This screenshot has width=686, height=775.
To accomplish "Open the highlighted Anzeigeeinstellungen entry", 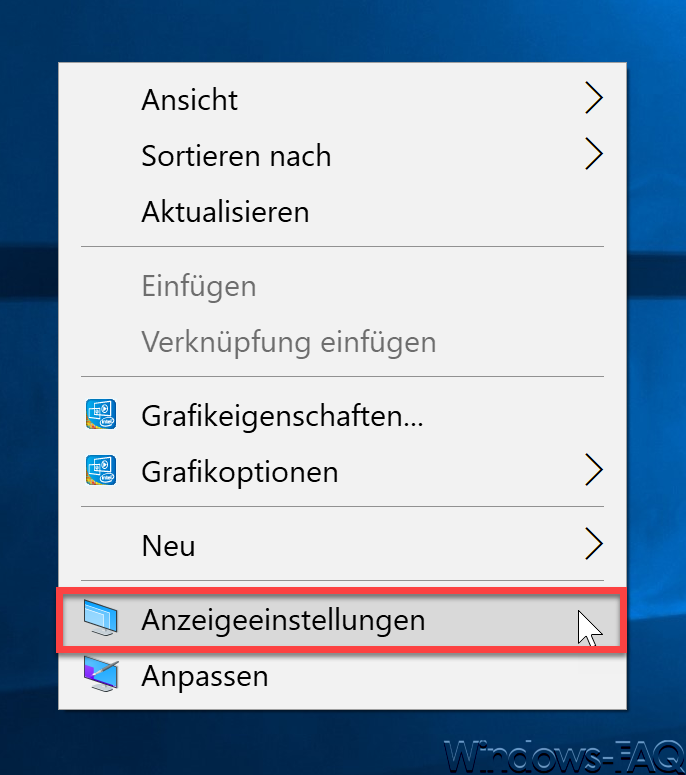I will point(343,620).
